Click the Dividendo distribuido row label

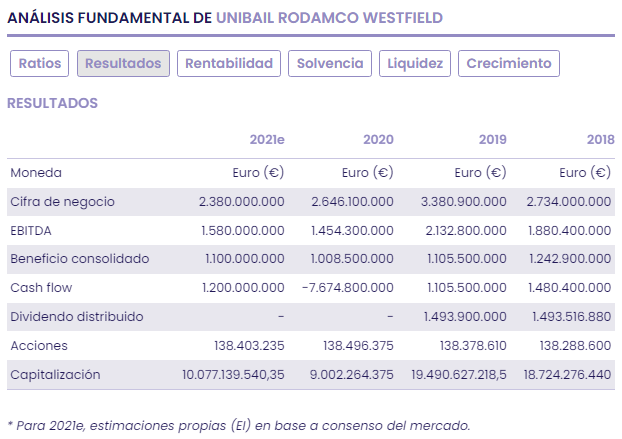(x=77, y=317)
